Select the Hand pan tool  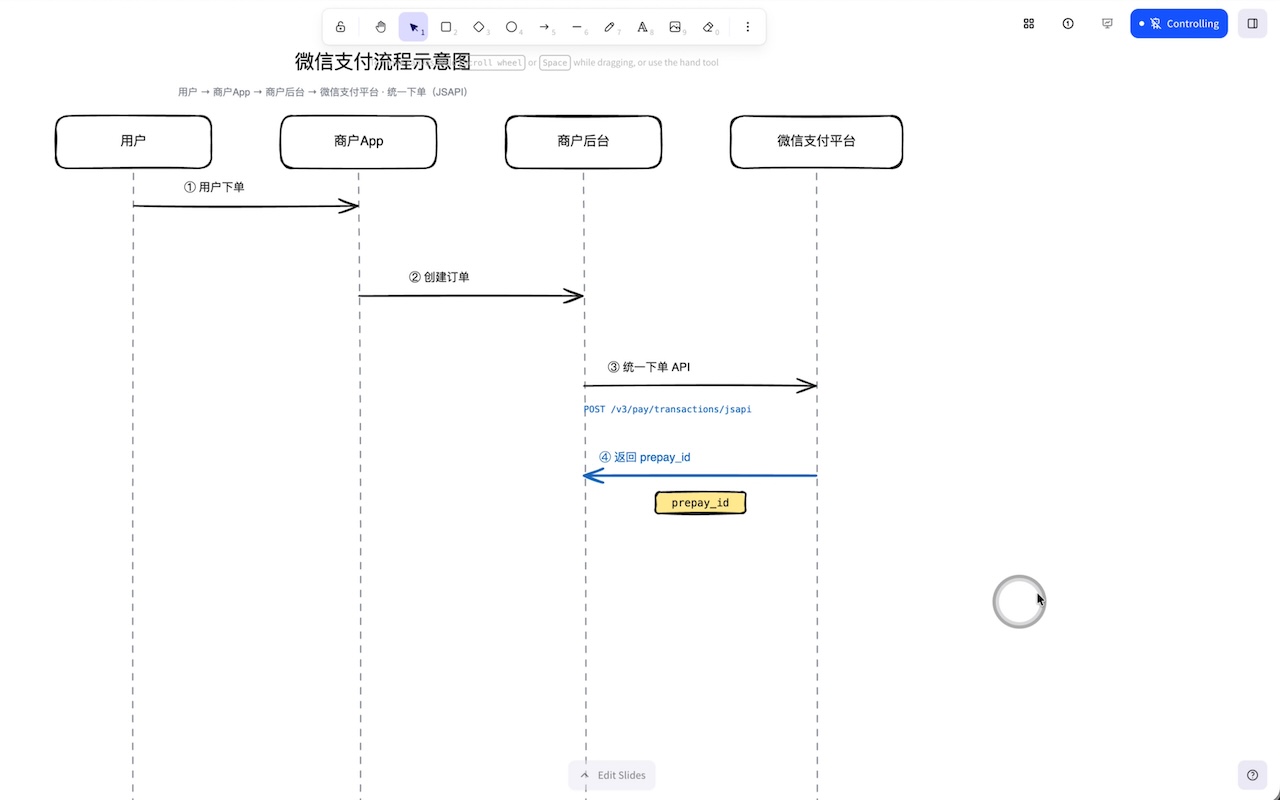(x=380, y=27)
